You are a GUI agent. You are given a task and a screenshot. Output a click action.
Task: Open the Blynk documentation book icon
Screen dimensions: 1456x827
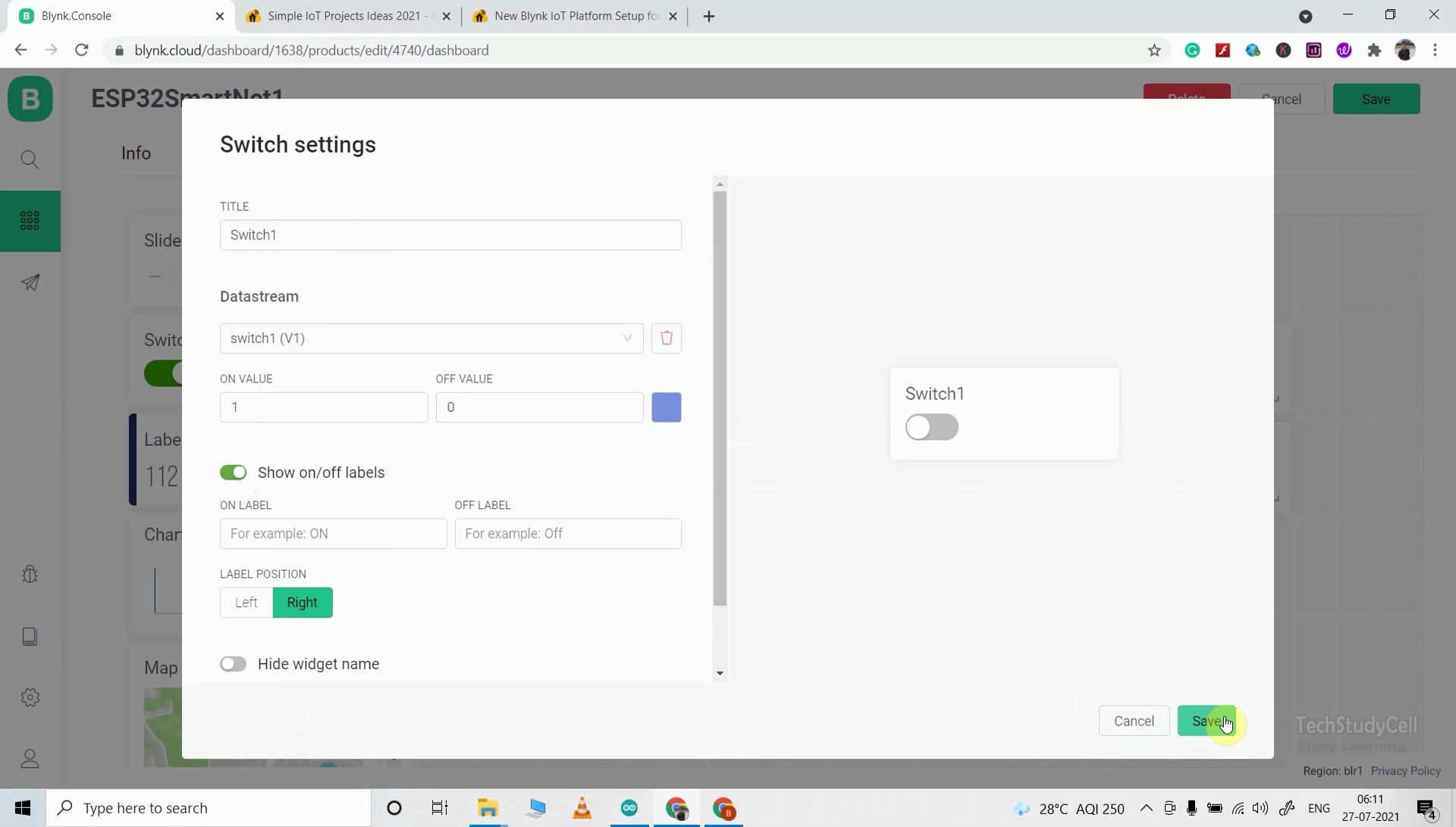tap(30, 637)
